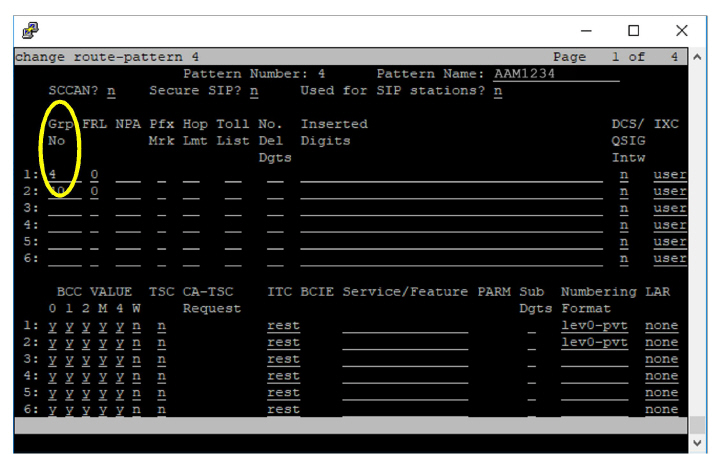
Task: Click Inserted Digits field in row 4
Action: pos(451,225)
